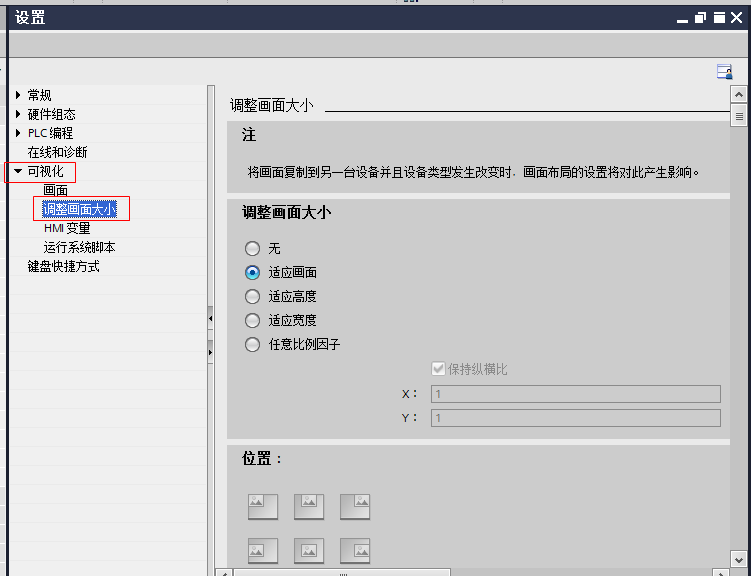Choose the 适应高度 radio option
751x576 pixels.
pyautogui.click(x=253, y=296)
